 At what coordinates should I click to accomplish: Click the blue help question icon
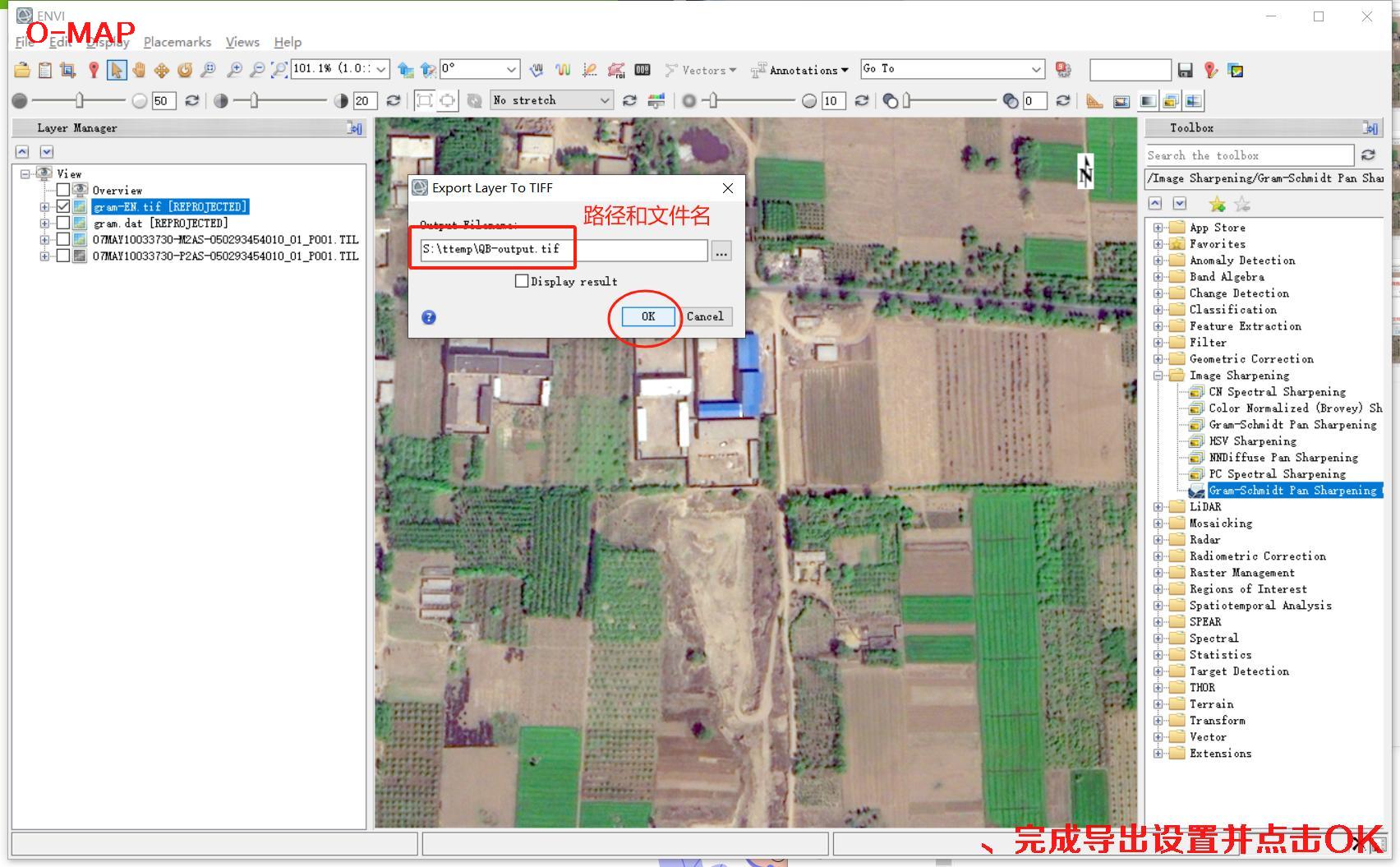[429, 317]
